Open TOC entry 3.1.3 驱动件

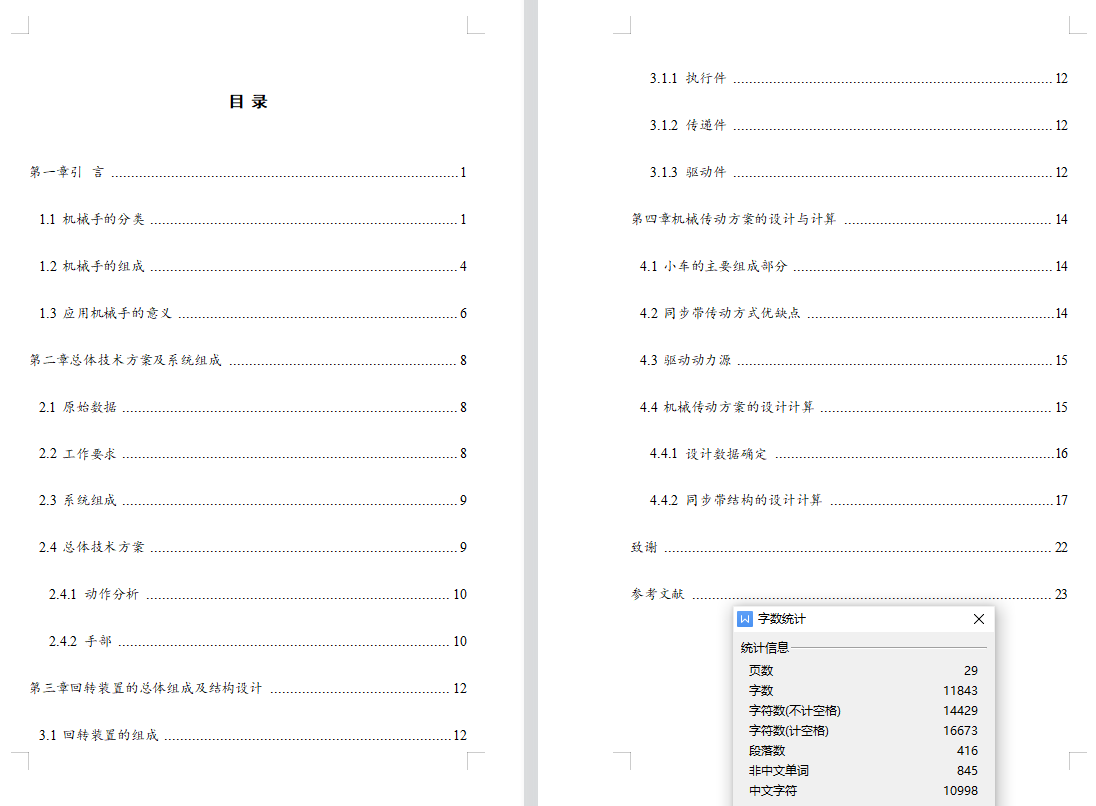click(x=687, y=172)
